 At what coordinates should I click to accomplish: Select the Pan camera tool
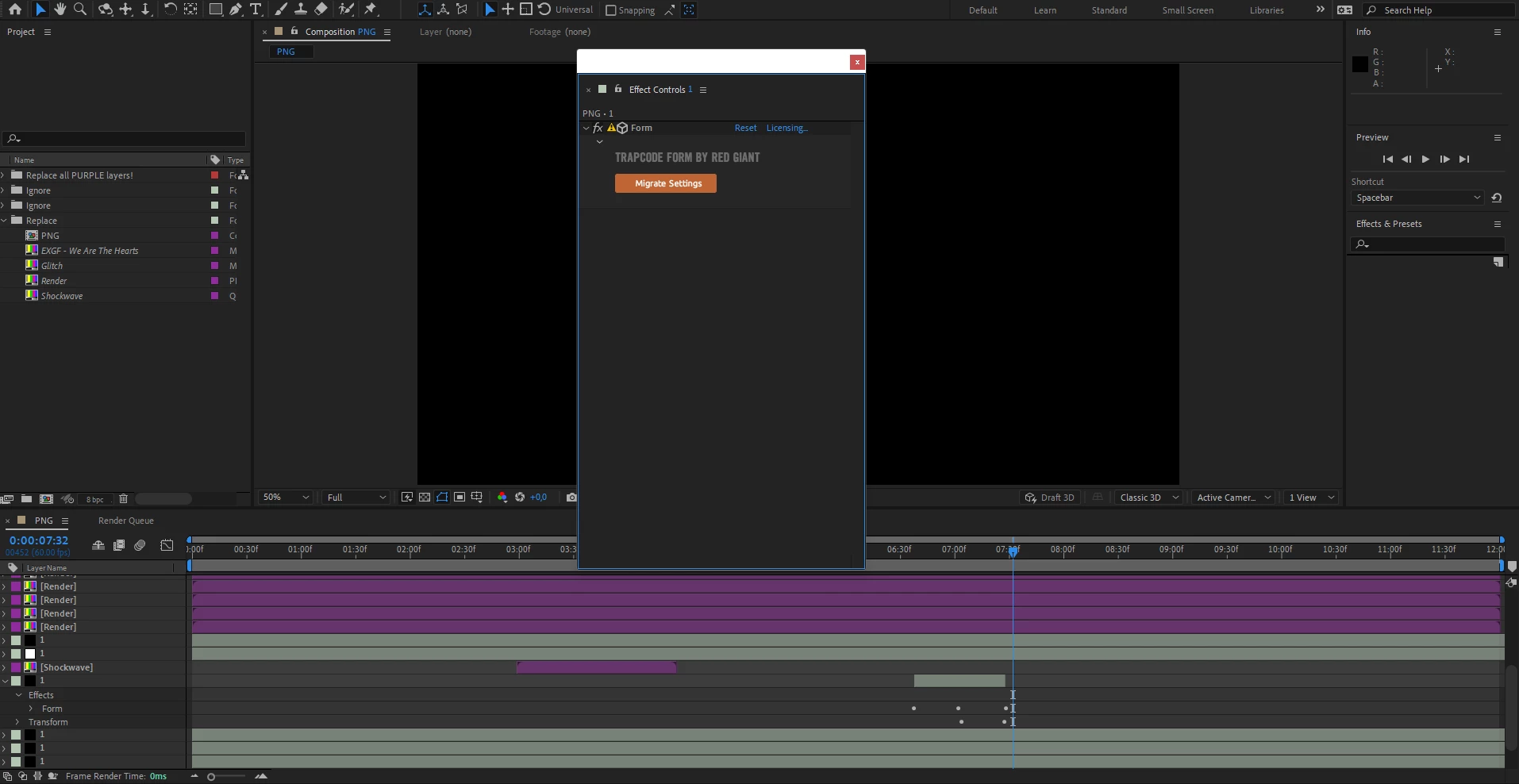coord(125,10)
